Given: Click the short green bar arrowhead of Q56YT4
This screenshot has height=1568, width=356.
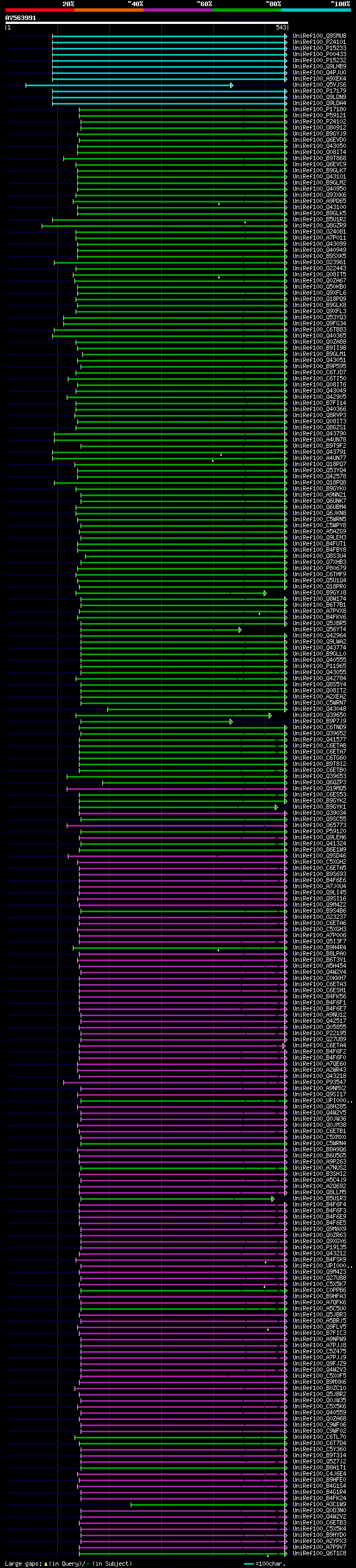Looking at the screenshot, I should coord(240,630).
